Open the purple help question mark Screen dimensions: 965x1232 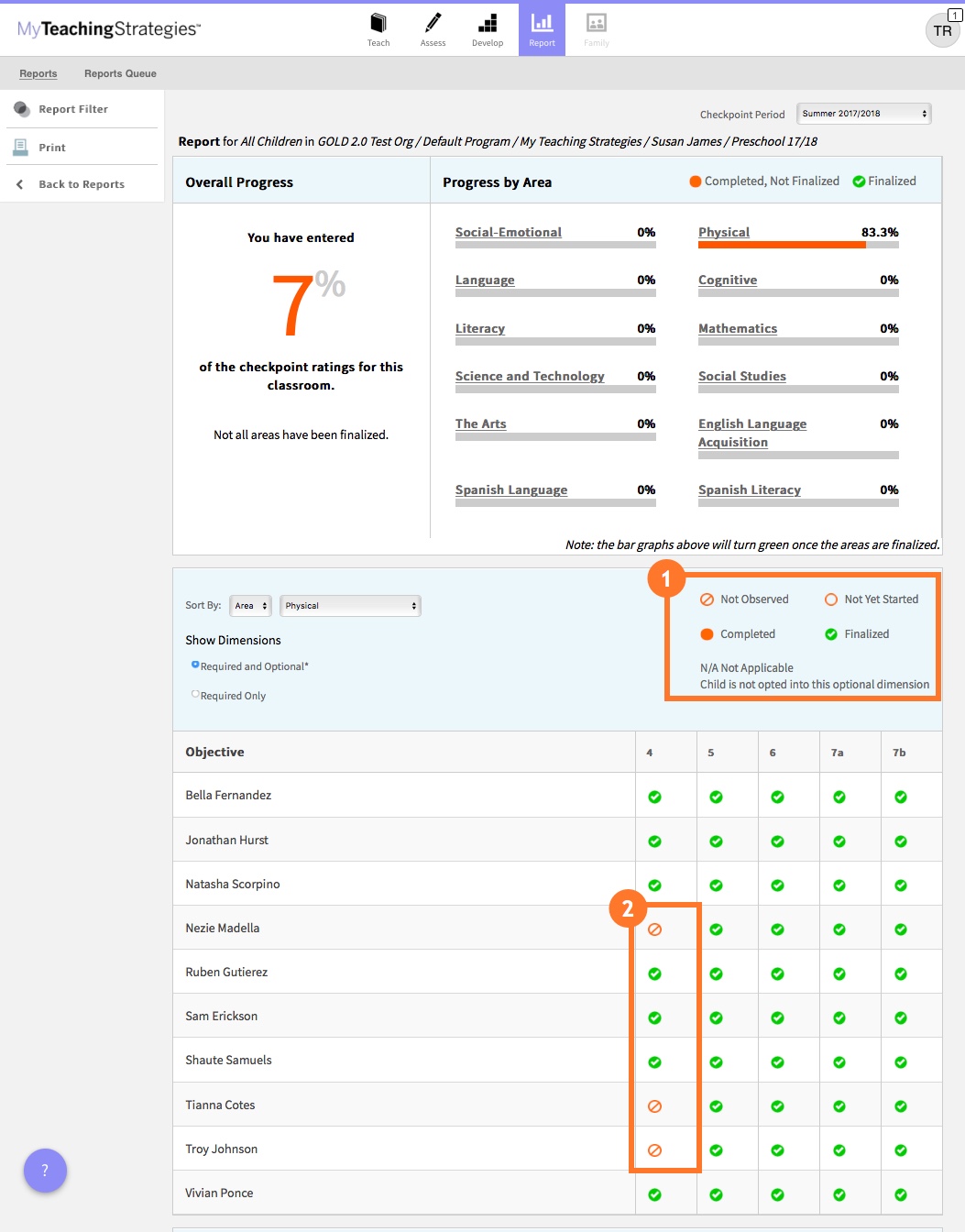(44, 1171)
